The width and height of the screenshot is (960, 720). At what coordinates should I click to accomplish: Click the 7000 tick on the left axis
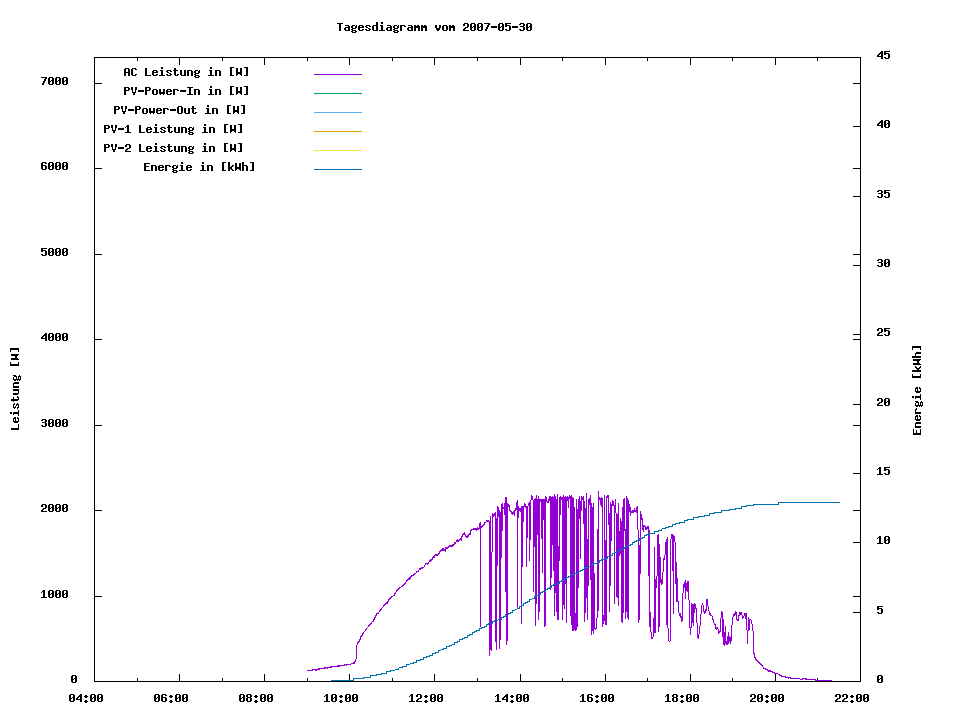tap(53, 81)
